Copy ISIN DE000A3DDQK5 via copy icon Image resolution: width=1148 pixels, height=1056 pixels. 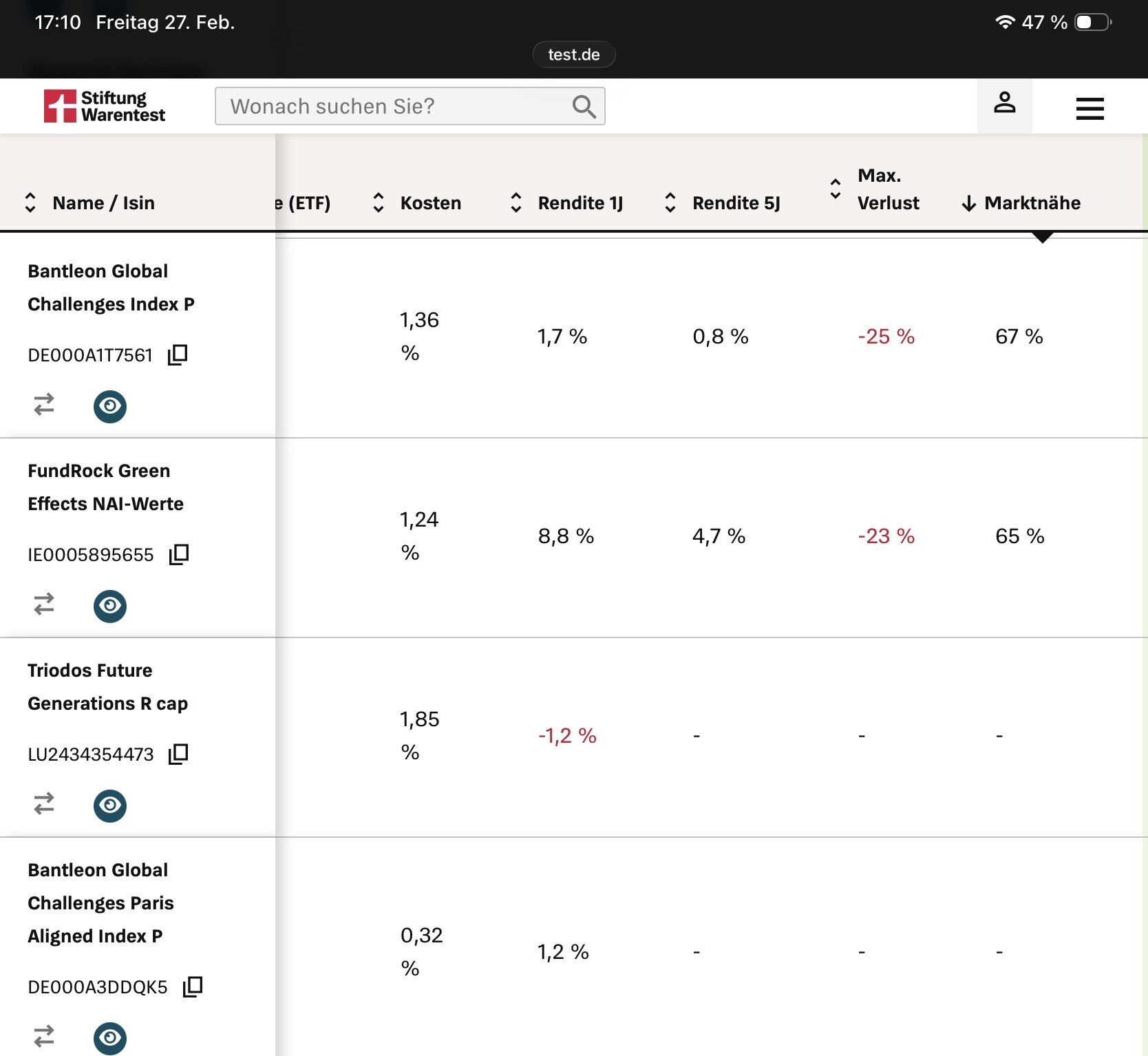(193, 986)
